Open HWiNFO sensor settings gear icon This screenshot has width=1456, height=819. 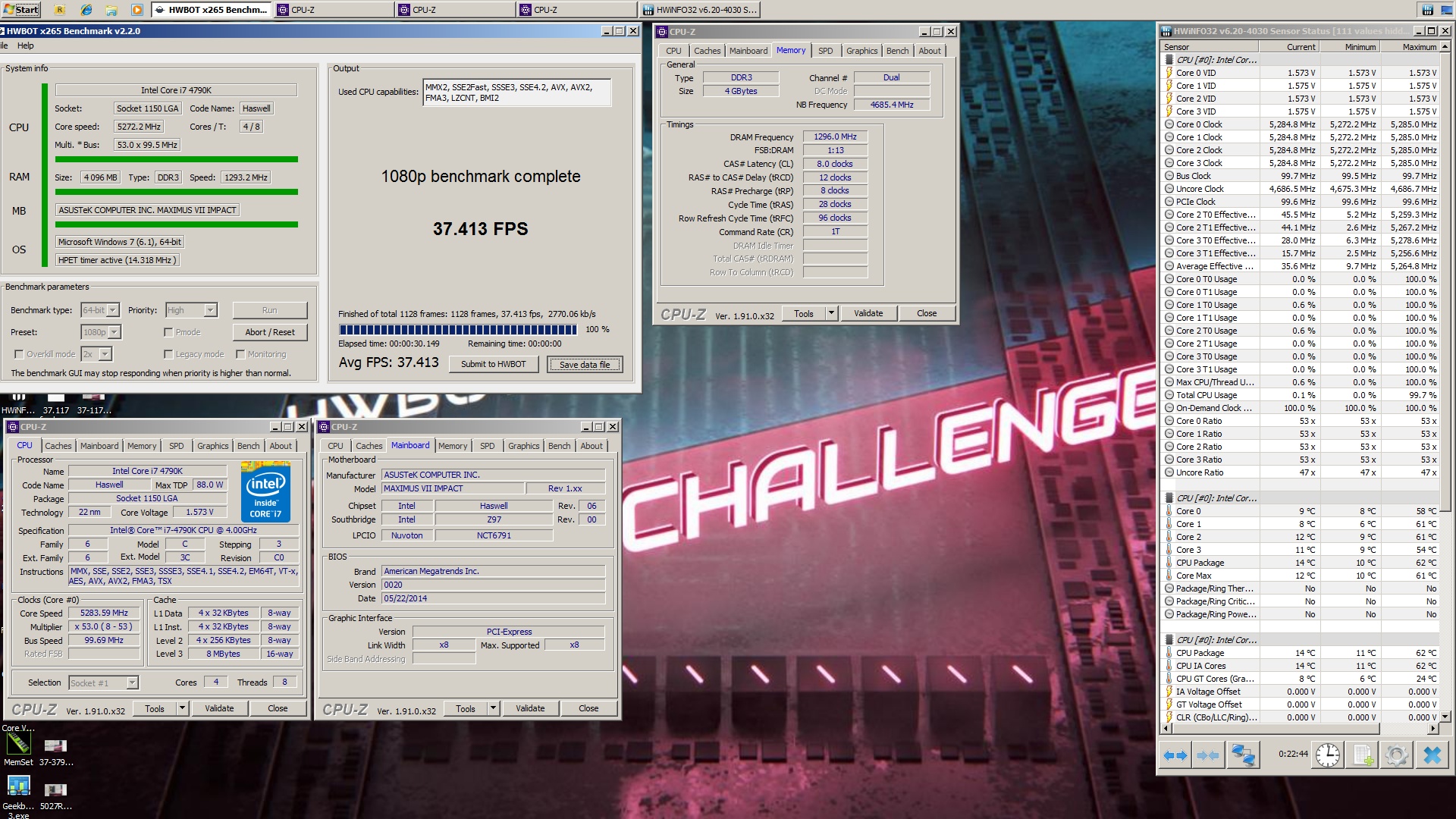(x=1396, y=755)
